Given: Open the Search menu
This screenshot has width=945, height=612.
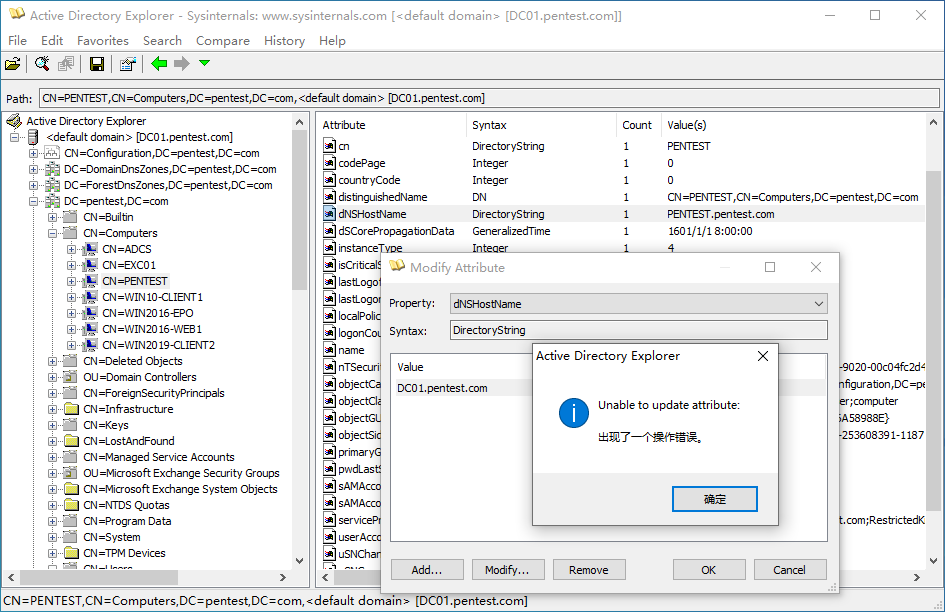Looking at the screenshot, I should click(x=162, y=40).
